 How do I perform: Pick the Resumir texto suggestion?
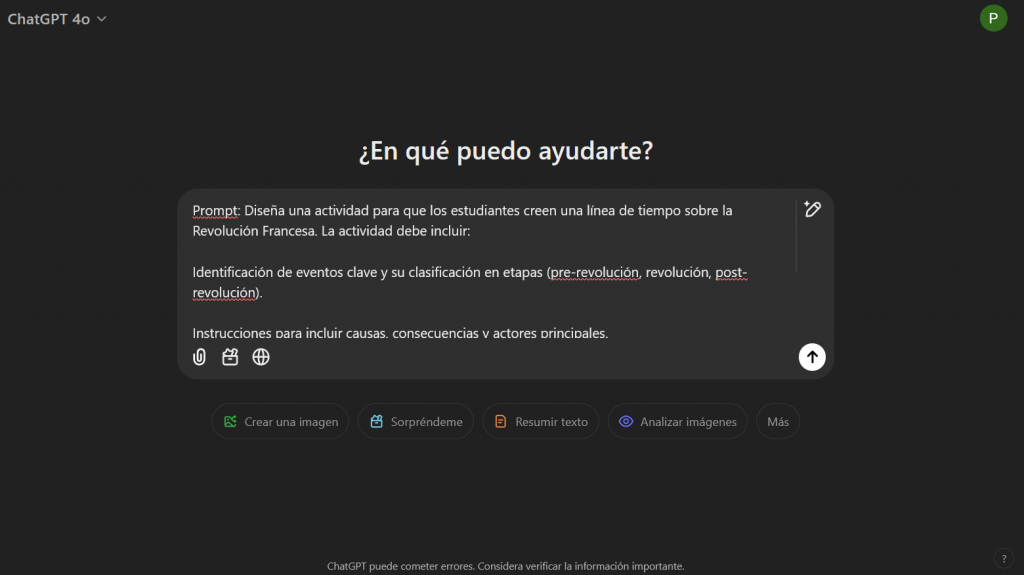point(541,422)
